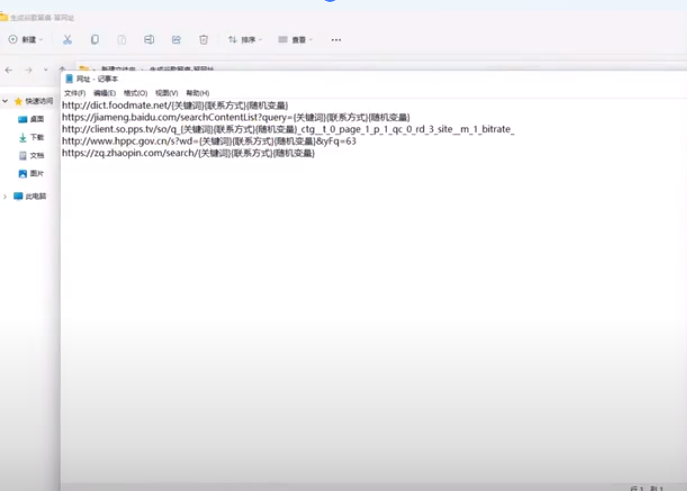Click the jiameng.baidu.com URL line

pyautogui.click(x=236, y=117)
